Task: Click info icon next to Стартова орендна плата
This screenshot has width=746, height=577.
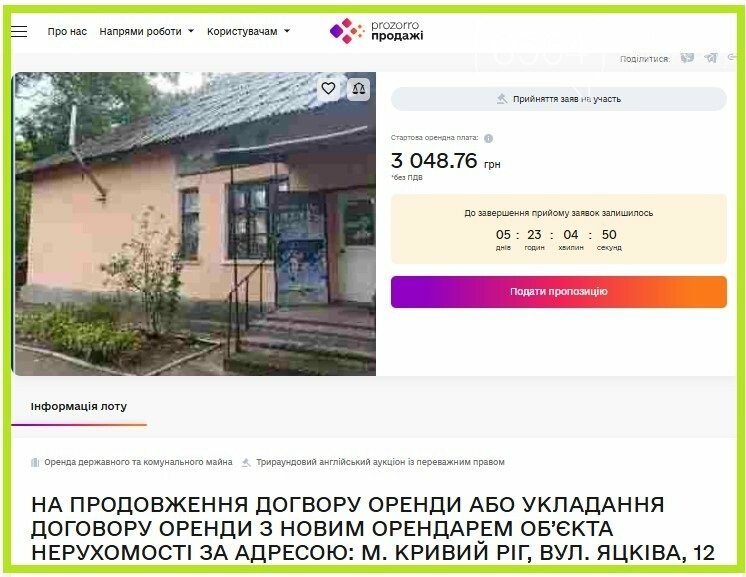Action: point(488,138)
